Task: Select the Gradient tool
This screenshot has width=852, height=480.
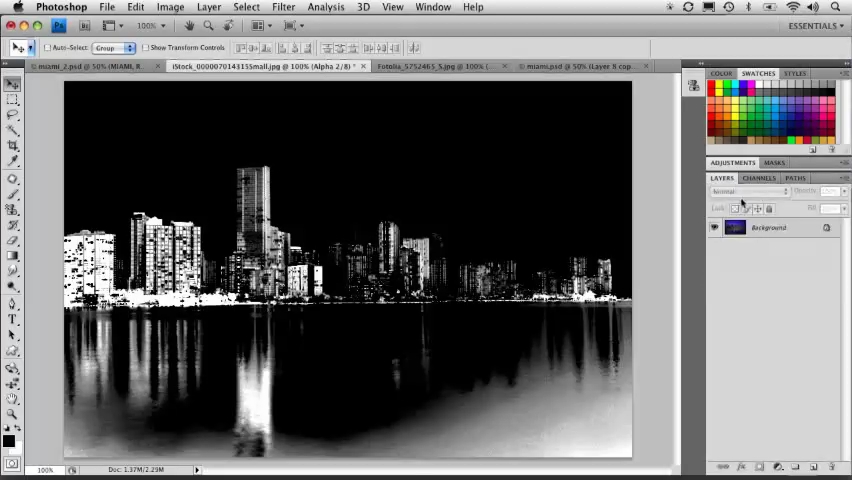Action: 12,255
